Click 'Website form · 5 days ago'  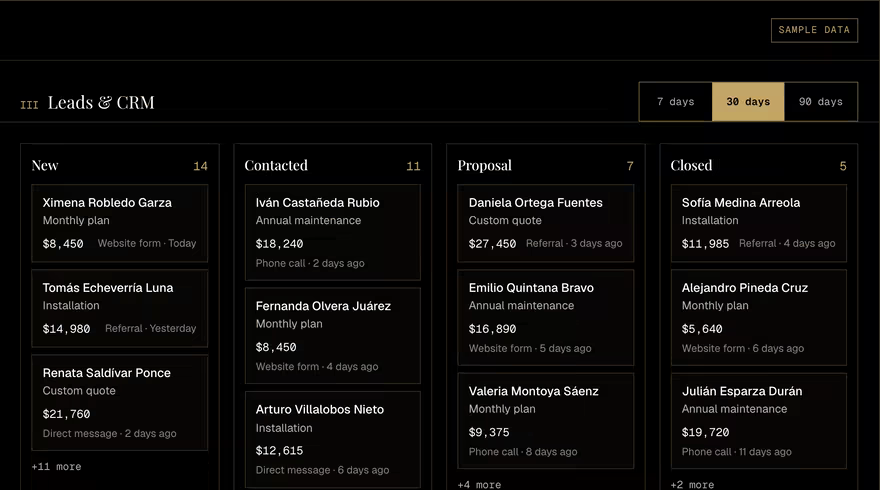pyautogui.click(x=530, y=348)
